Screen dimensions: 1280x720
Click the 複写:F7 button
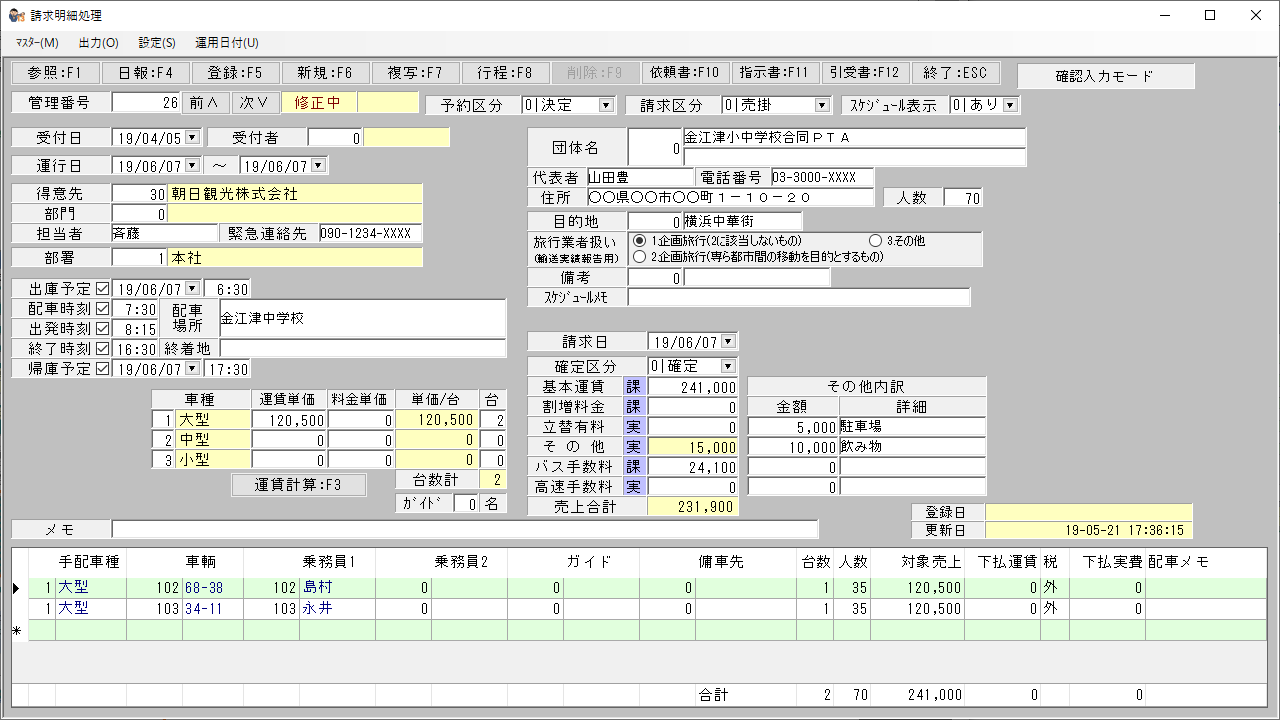pyautogui.click(x=415, y=73)
